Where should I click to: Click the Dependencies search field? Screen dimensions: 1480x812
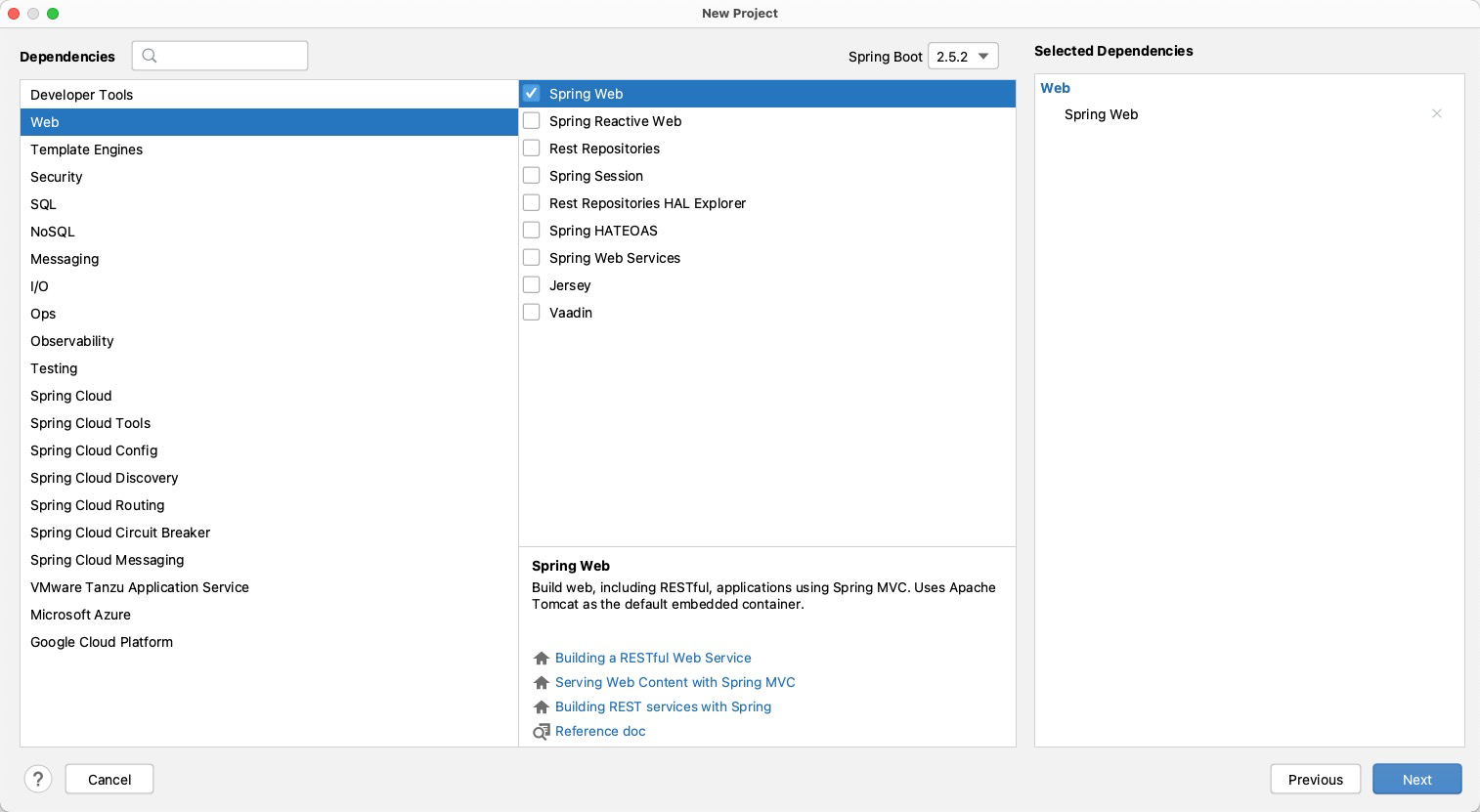pyautogui.click(x=220, y=56)
